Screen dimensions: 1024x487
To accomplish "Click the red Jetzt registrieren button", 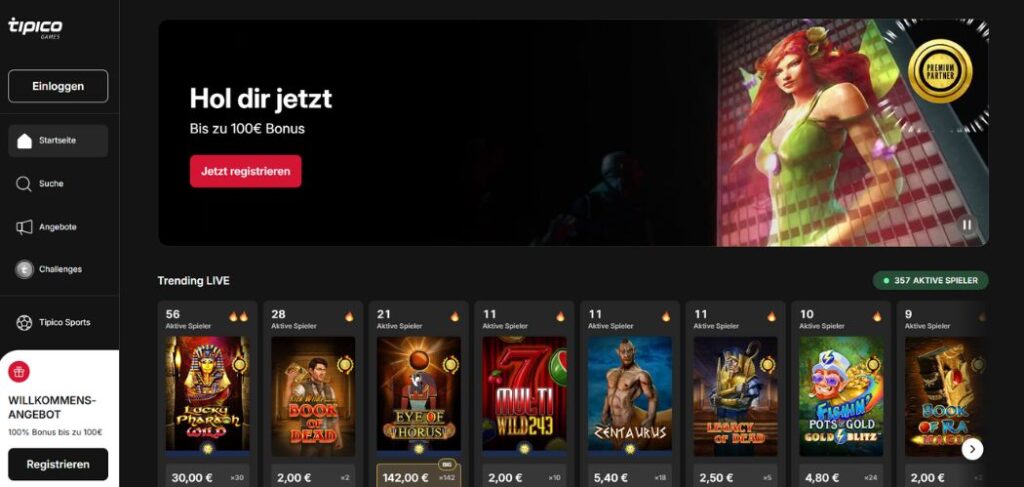I will [246, 171].
